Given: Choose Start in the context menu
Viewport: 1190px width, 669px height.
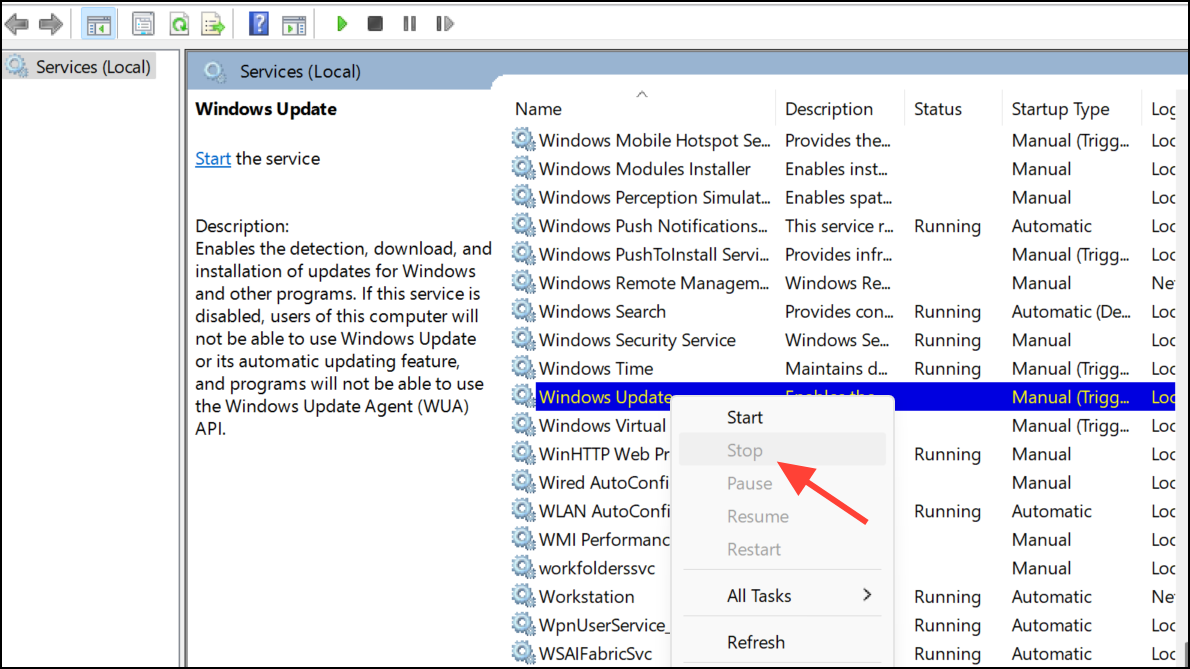Looking at the screenshot, I should 782,417.
